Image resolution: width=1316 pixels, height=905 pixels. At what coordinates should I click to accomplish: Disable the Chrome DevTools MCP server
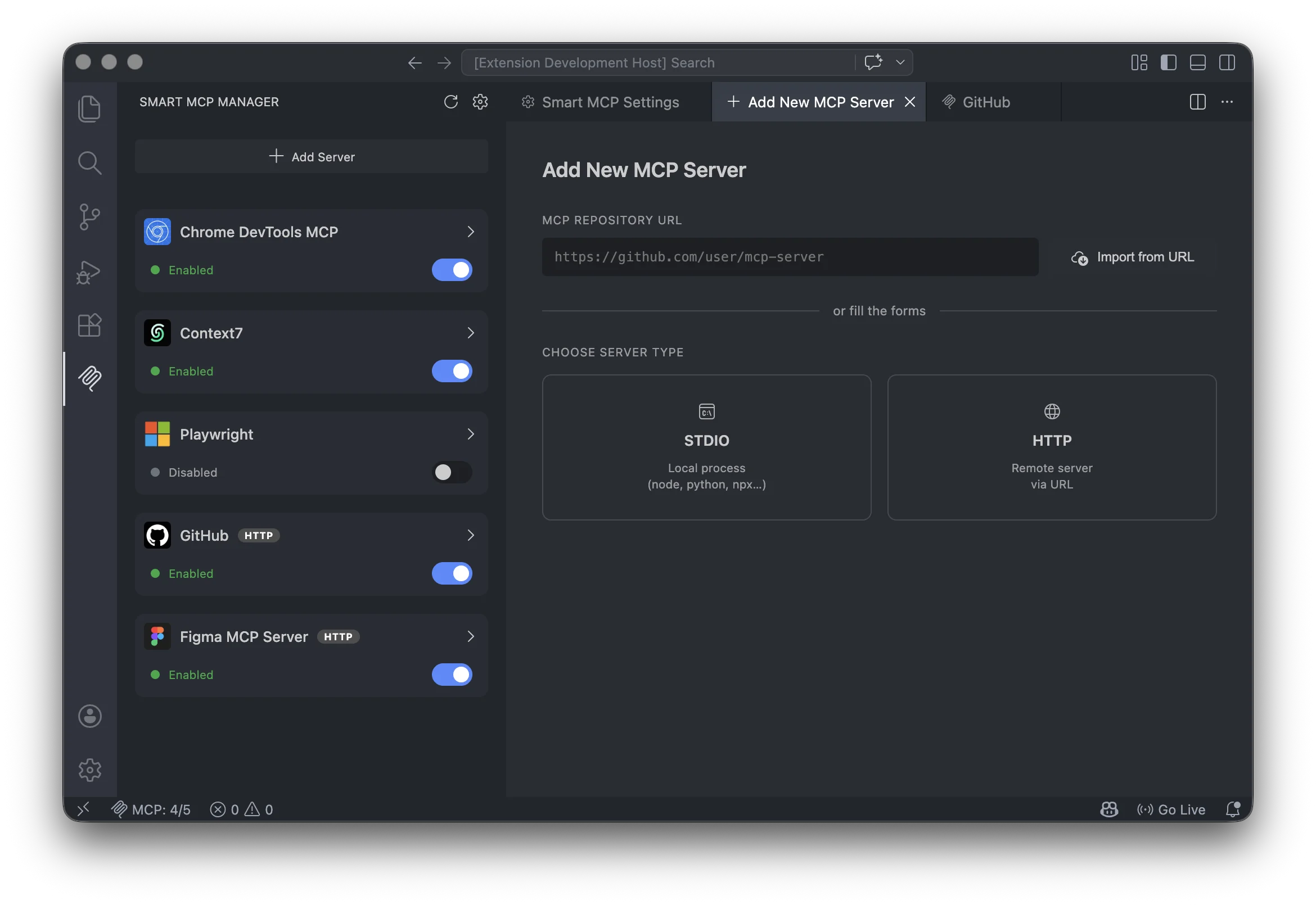pyautogui.click(x=452, y=270)
